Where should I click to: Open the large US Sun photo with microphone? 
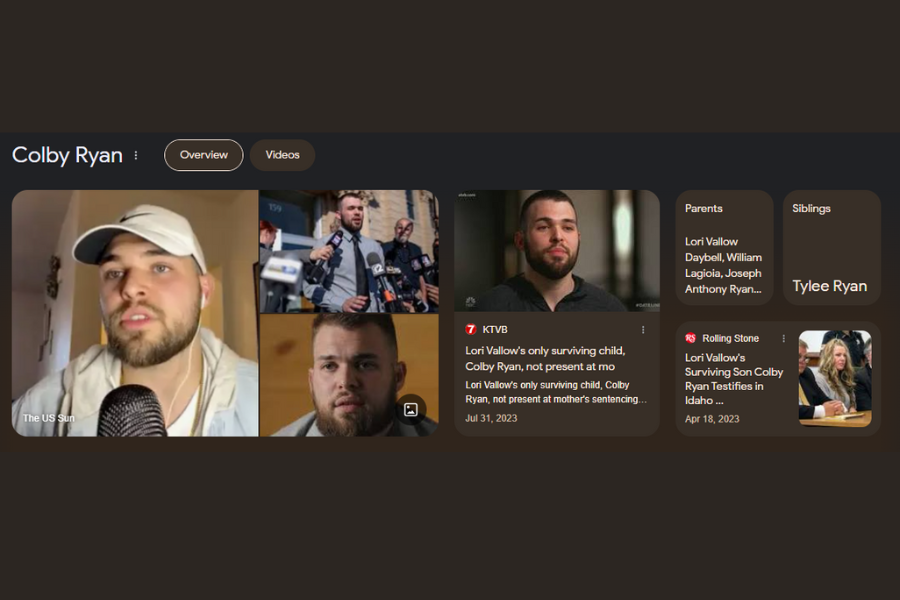pyautogui.click(x=135, y=313)
